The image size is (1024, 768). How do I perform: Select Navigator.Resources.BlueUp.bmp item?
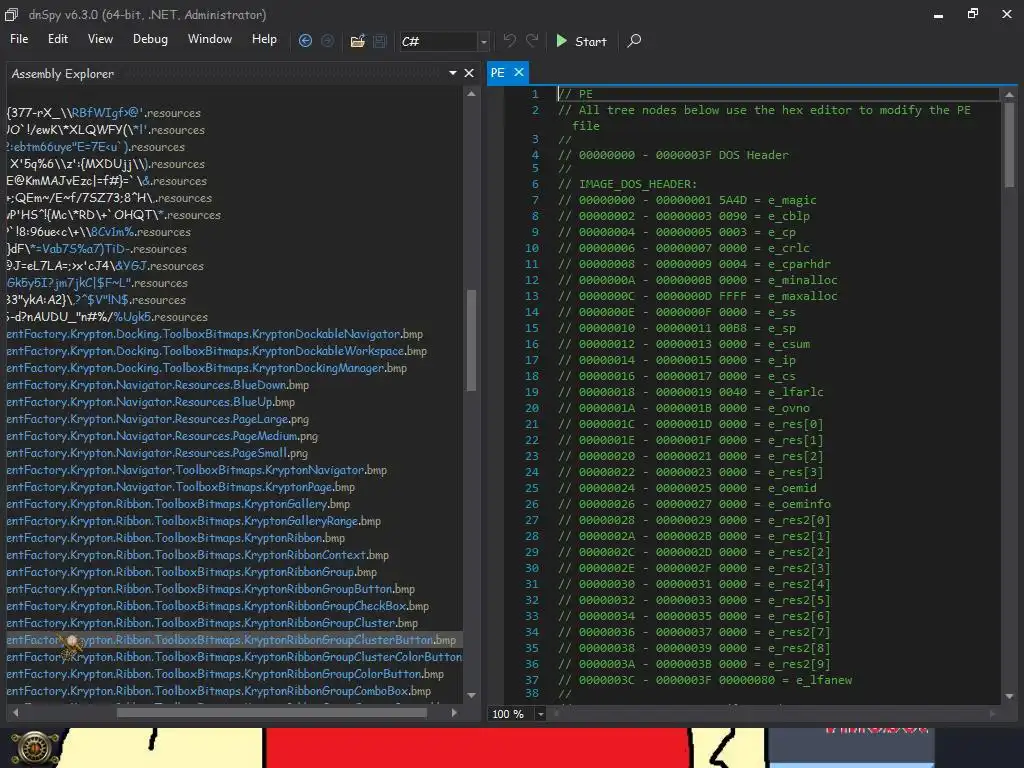[x=150, y=402]
